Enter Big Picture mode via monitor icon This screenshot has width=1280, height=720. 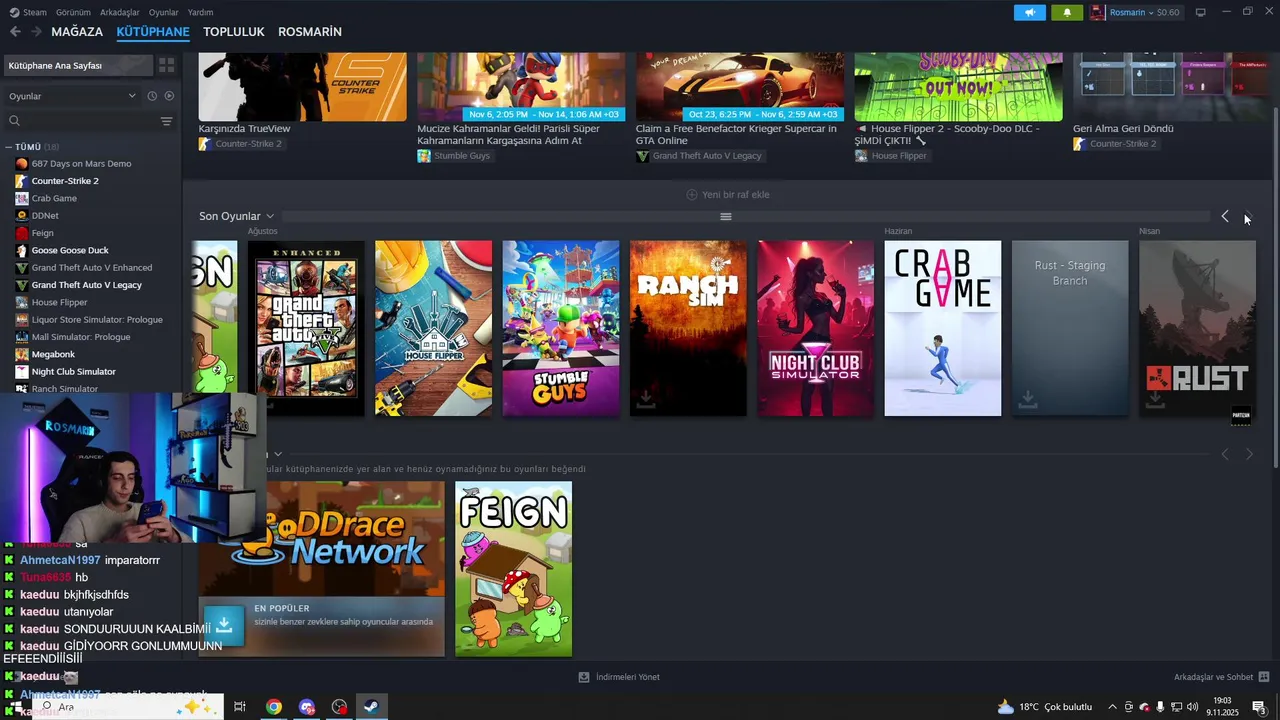[1200, 12]
